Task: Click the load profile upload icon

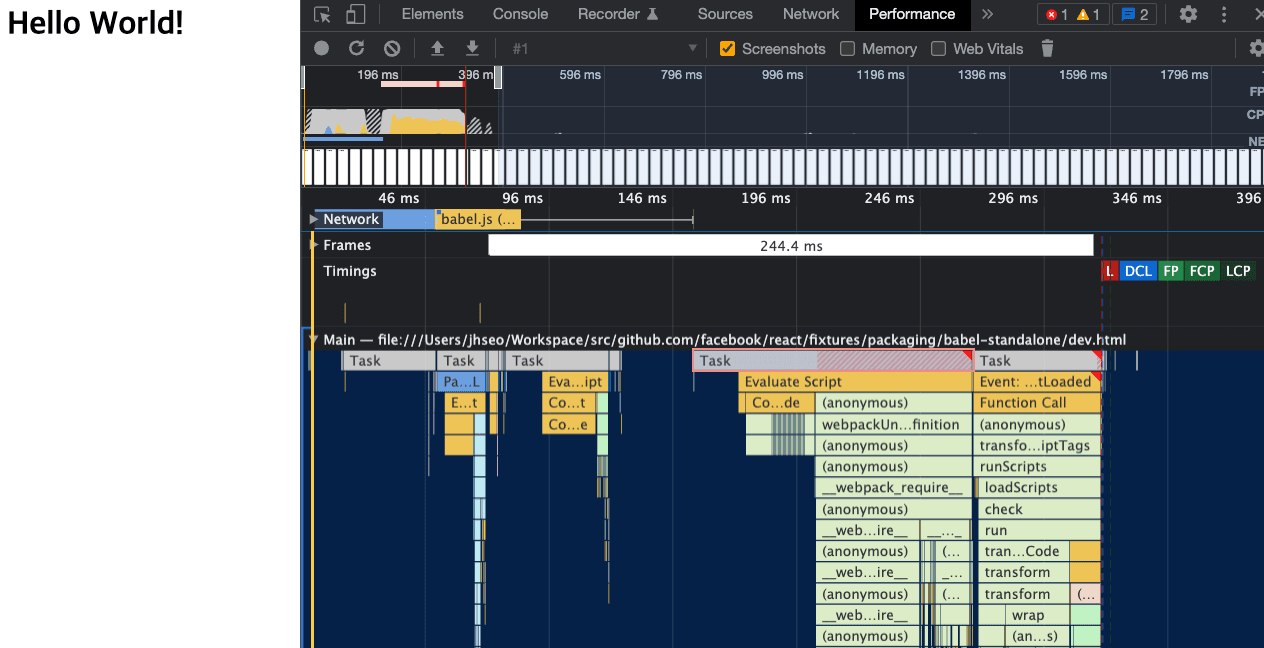Action: coord(437,48)
